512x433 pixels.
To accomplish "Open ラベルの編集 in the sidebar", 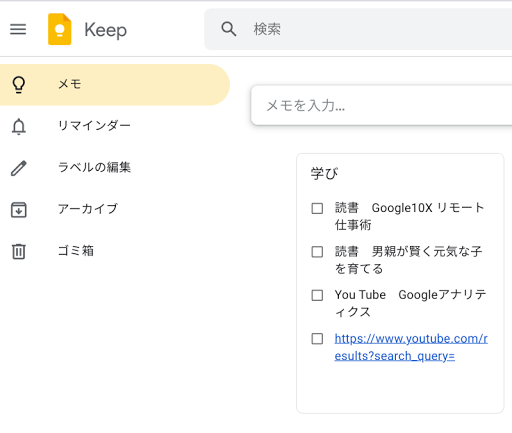I will pos(115,168).
